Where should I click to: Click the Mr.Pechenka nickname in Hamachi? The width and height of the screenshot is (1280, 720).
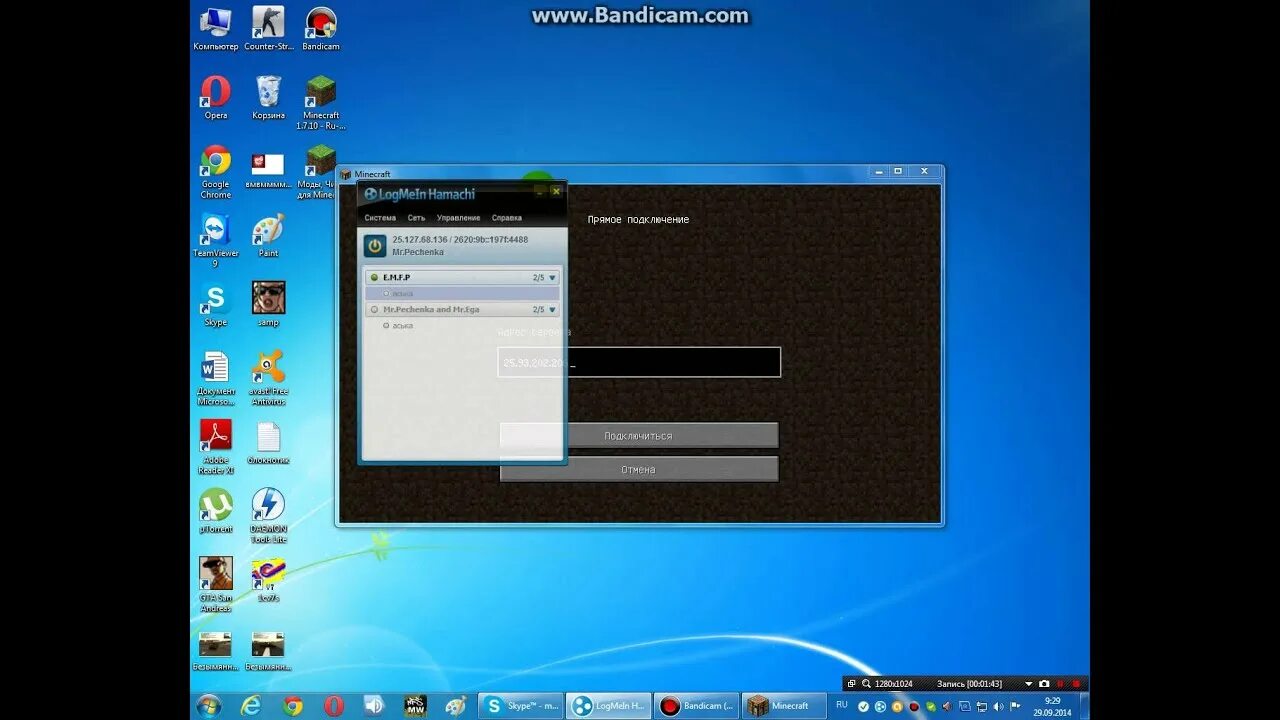[418, 252]
